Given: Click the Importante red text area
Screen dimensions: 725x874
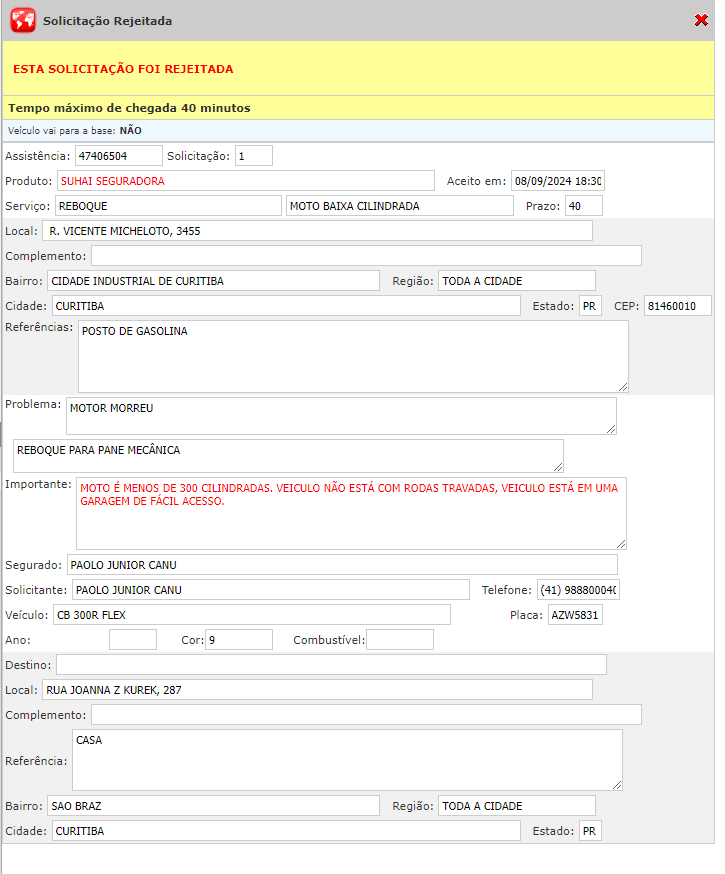Looking at the screenshot, I should click(x=351, y=513).
